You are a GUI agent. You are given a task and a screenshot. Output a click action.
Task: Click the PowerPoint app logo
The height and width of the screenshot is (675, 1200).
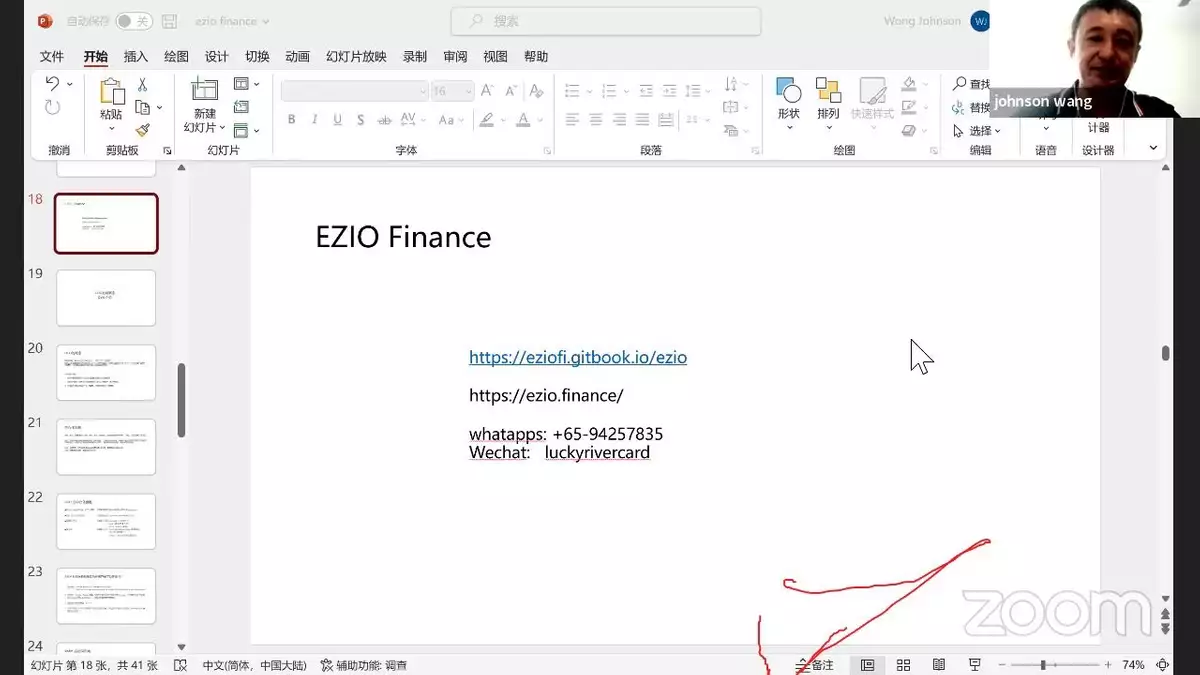[45, 21]
